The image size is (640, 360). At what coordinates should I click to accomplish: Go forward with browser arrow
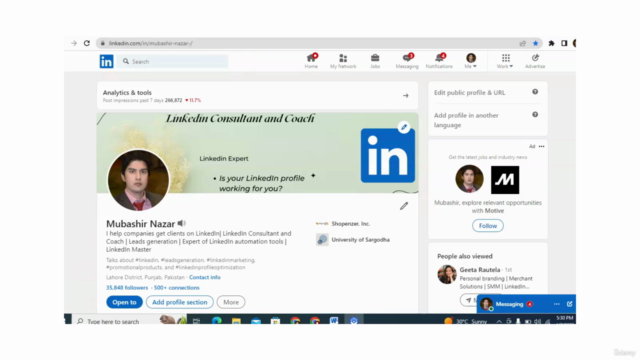pos(74,43)
